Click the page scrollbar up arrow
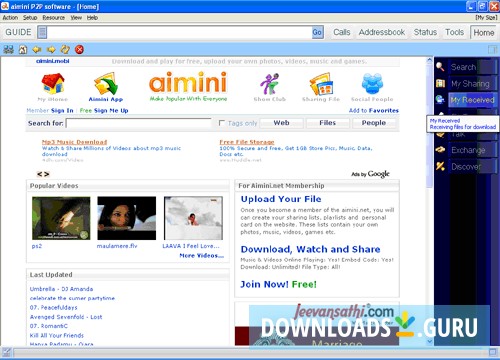This screenshot has height=360, width=500. (x=430, y=61)
